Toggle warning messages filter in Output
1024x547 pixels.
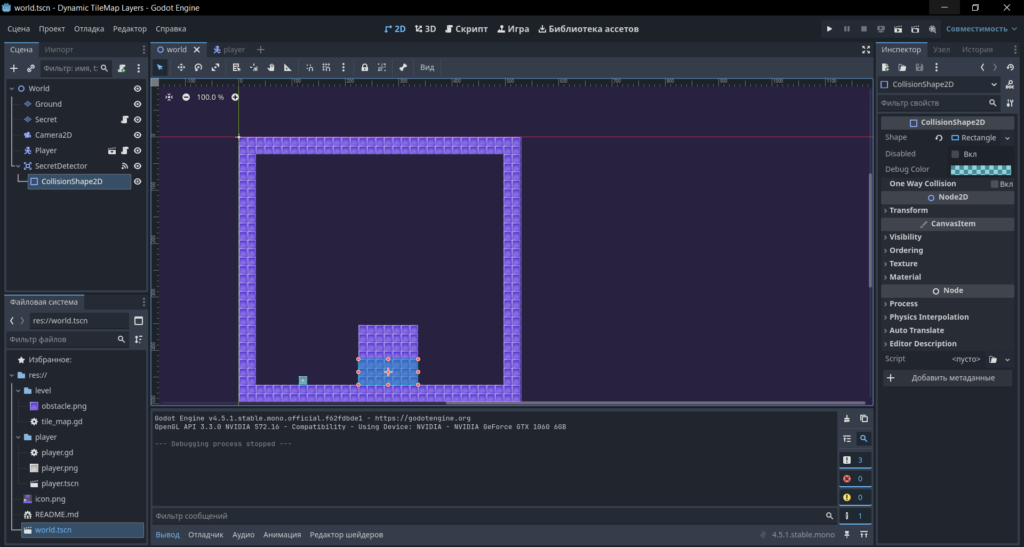(855, 497)
